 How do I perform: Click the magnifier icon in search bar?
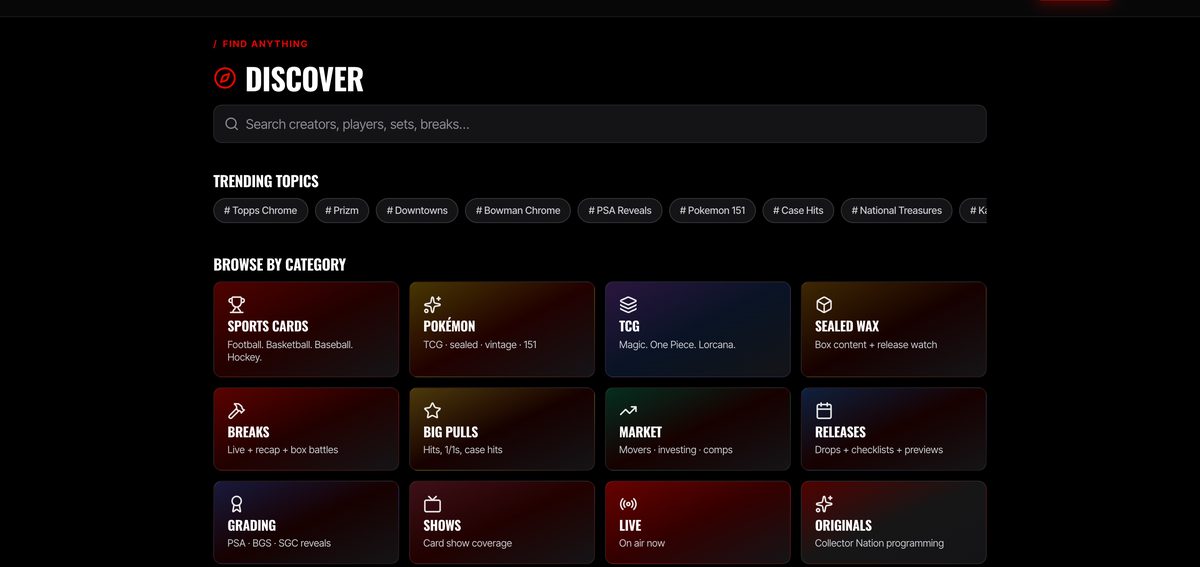coord(231,124)
